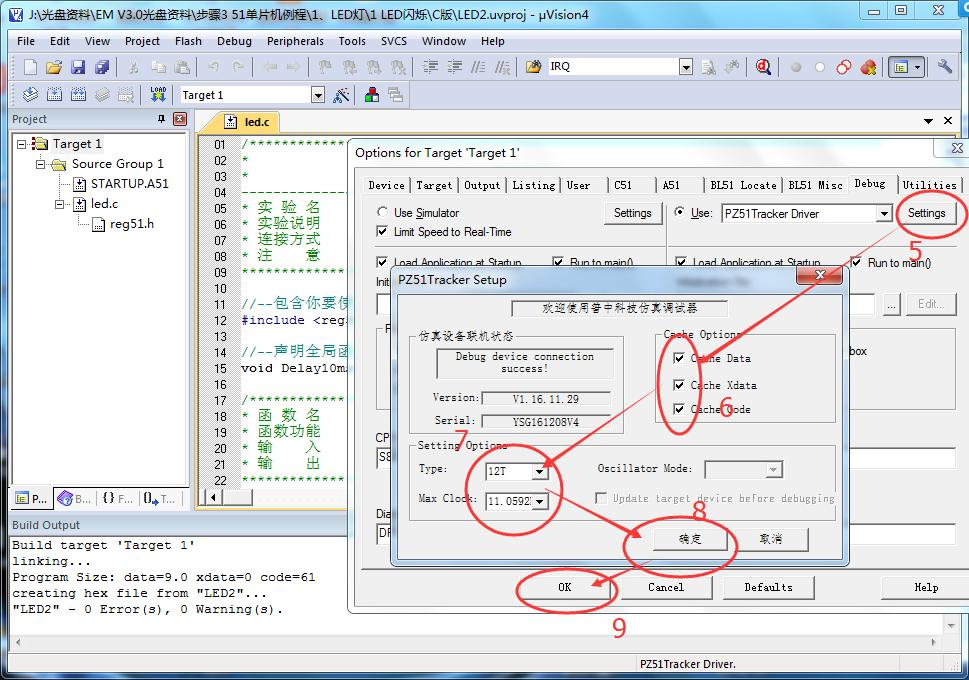This screenshot has width=969, height=680.
Task: Open the Flash menu
Action: (188, 41)
